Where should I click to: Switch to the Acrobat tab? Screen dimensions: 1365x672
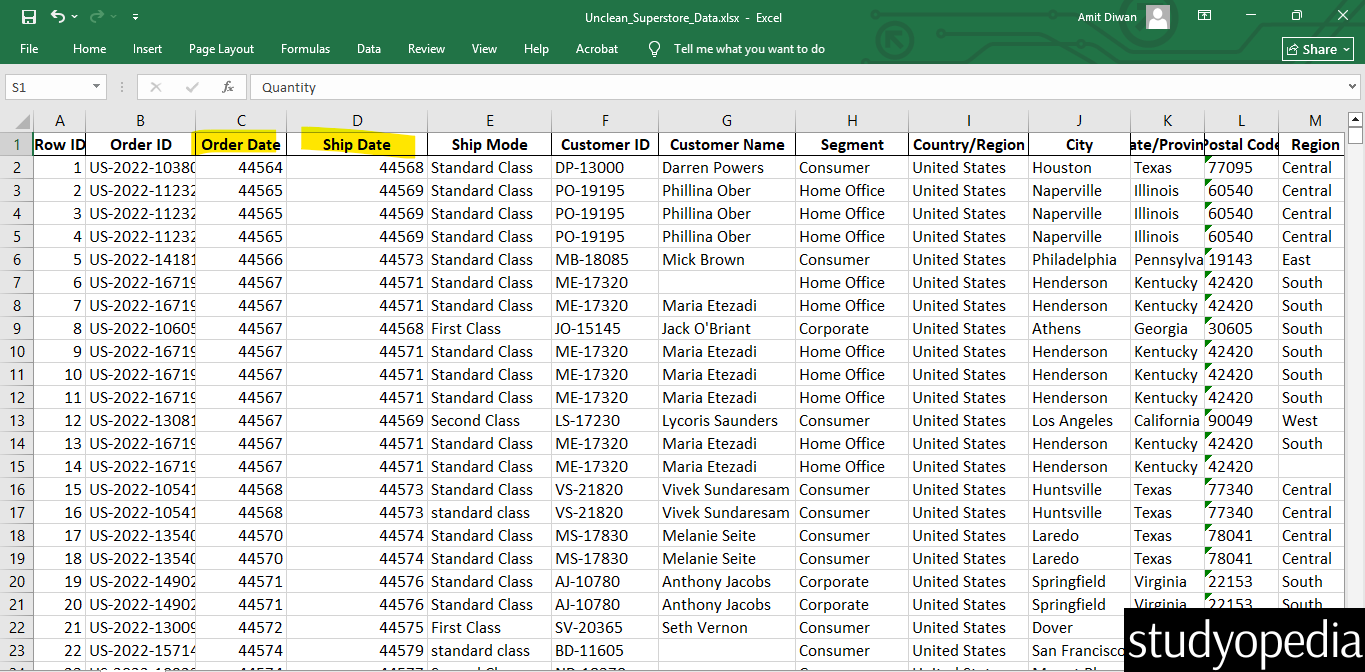point(596,48)
